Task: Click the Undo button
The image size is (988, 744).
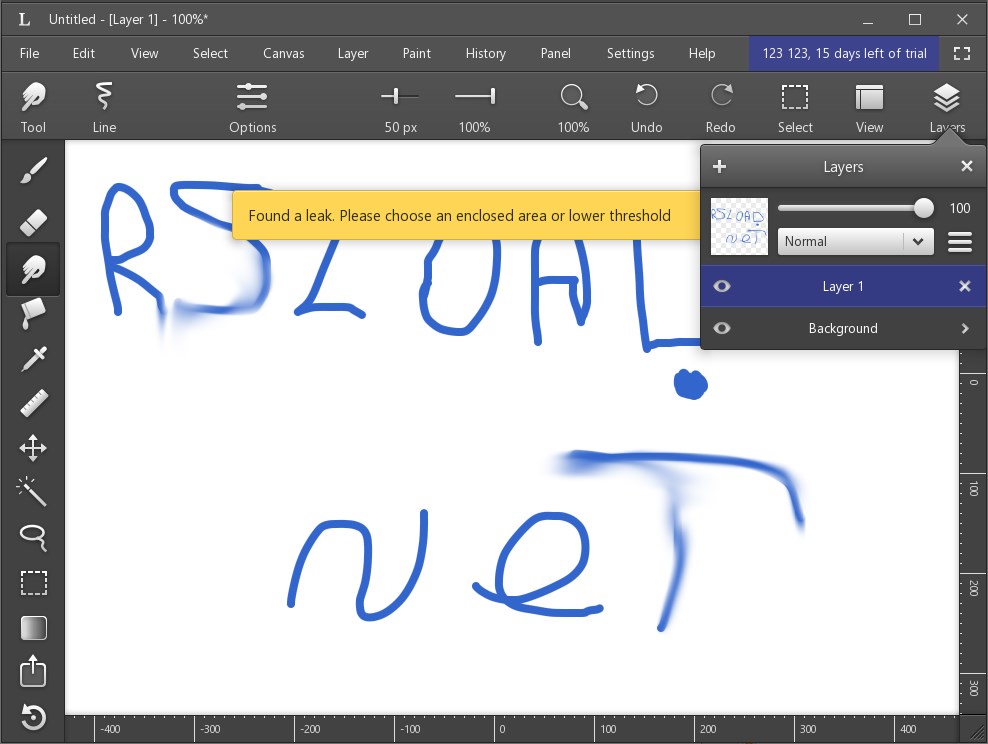Action: pyautogui.click(x=646, y=107)
